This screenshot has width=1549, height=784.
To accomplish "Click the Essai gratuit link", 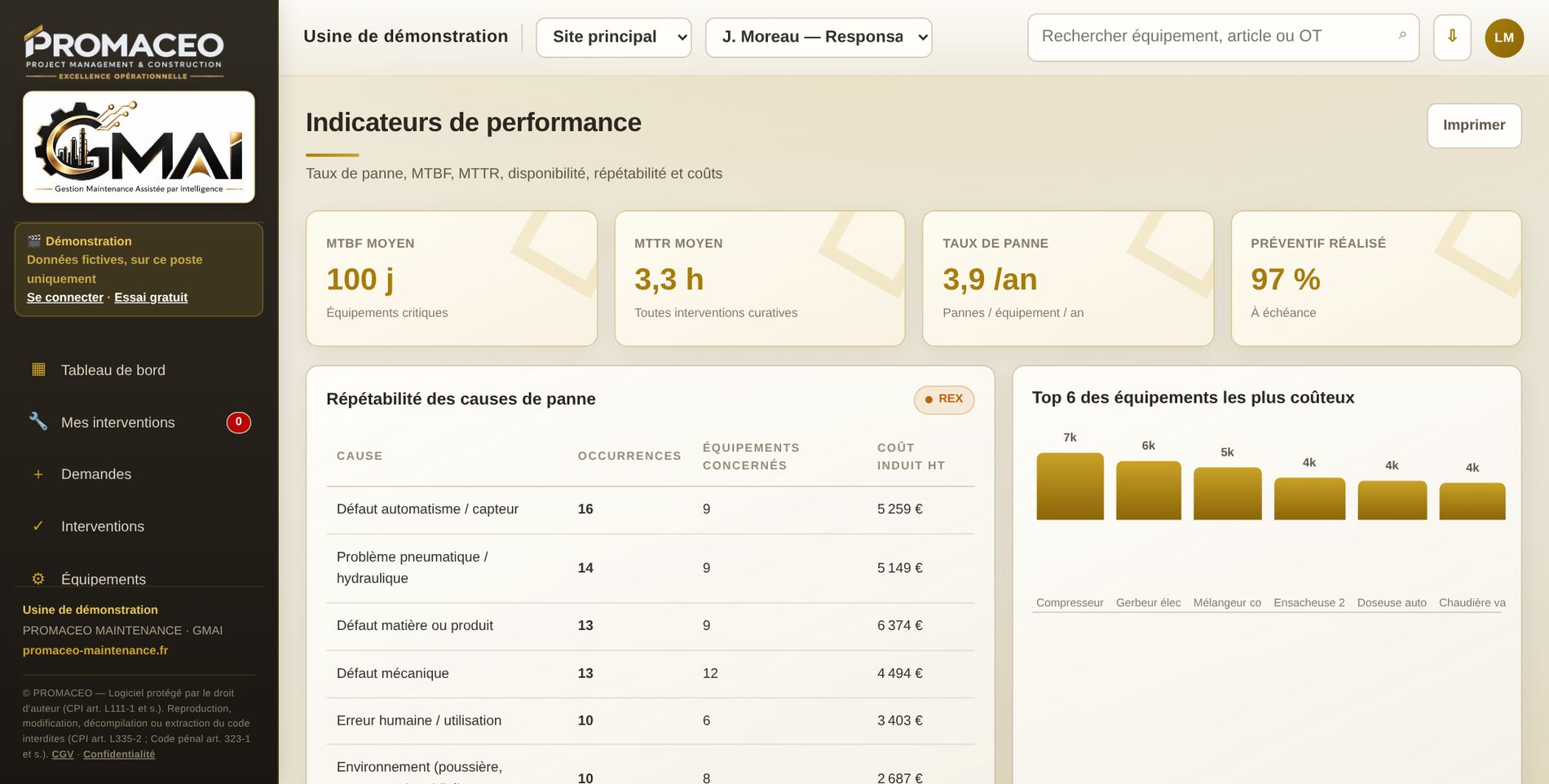I will pyautogui.click(x=151, y=297).
